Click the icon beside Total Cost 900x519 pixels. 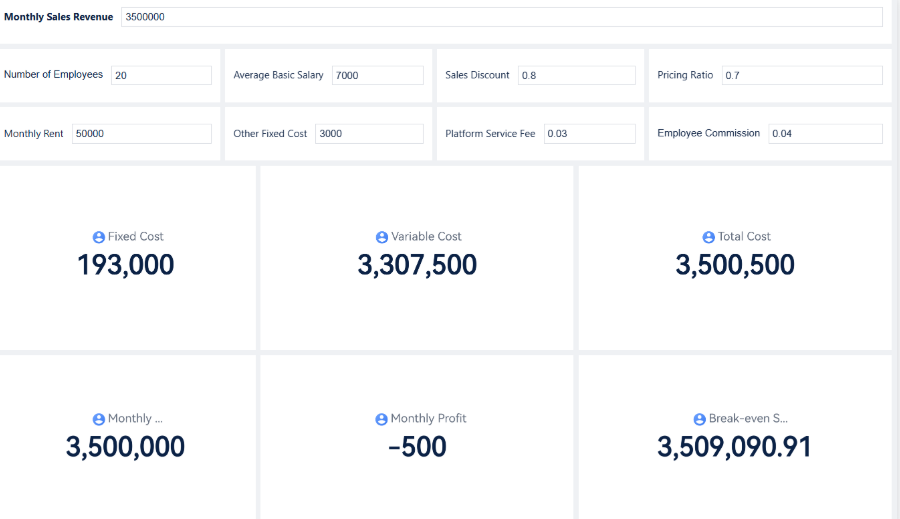point(709,237)
